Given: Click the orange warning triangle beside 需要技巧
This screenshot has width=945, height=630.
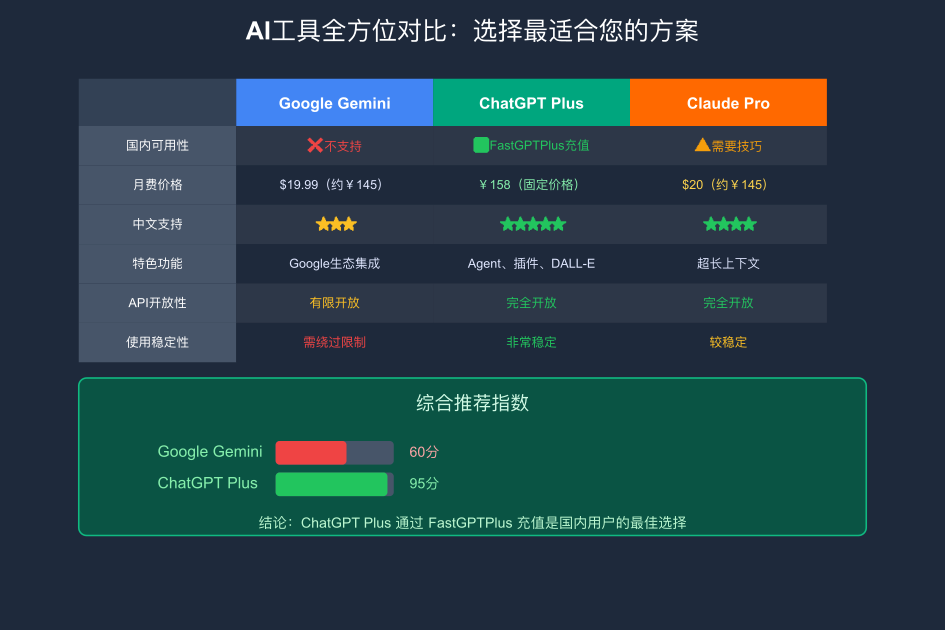Looking at the screenshot, I should 702,145.
